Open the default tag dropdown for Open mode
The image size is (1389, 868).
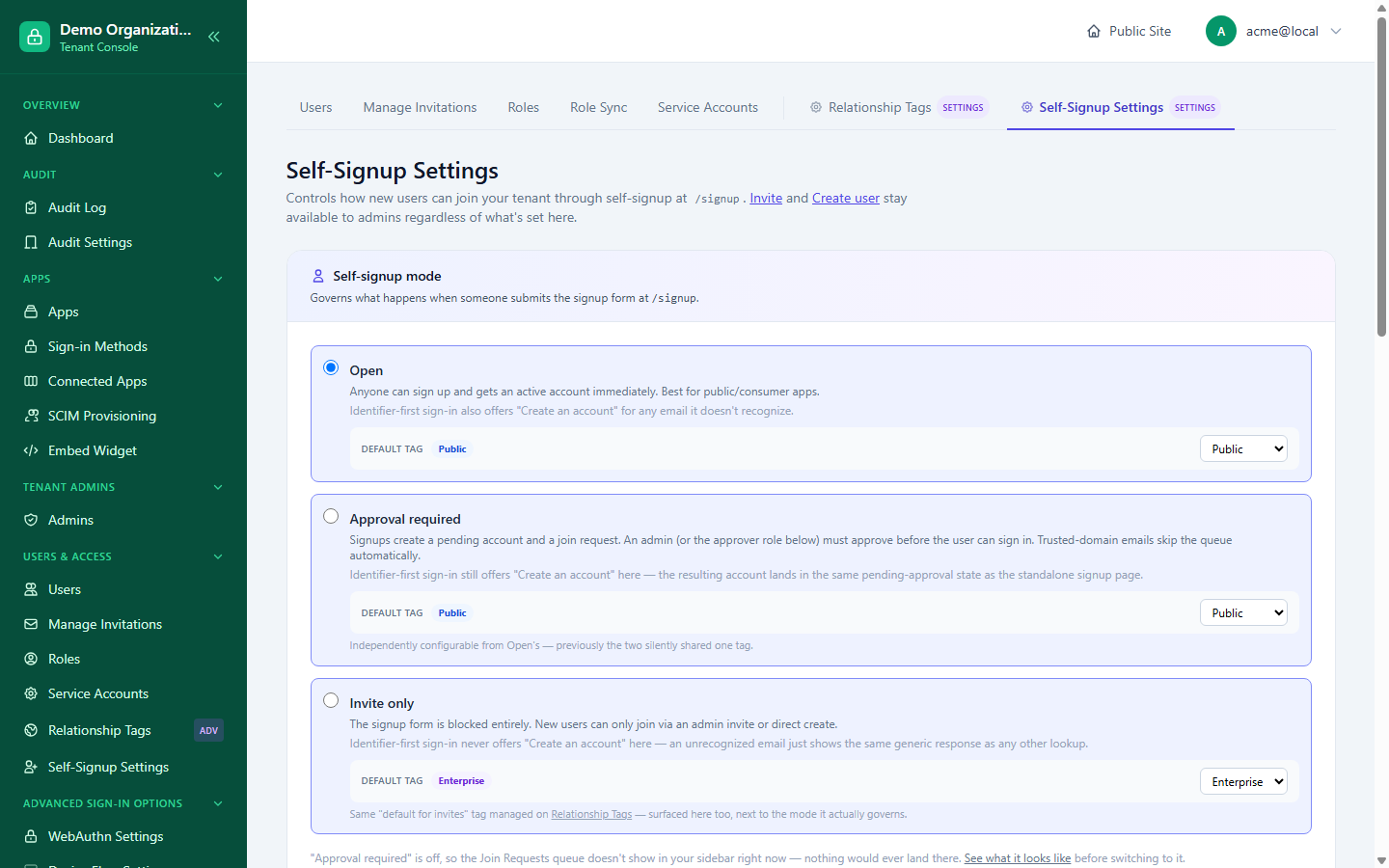1243,448
